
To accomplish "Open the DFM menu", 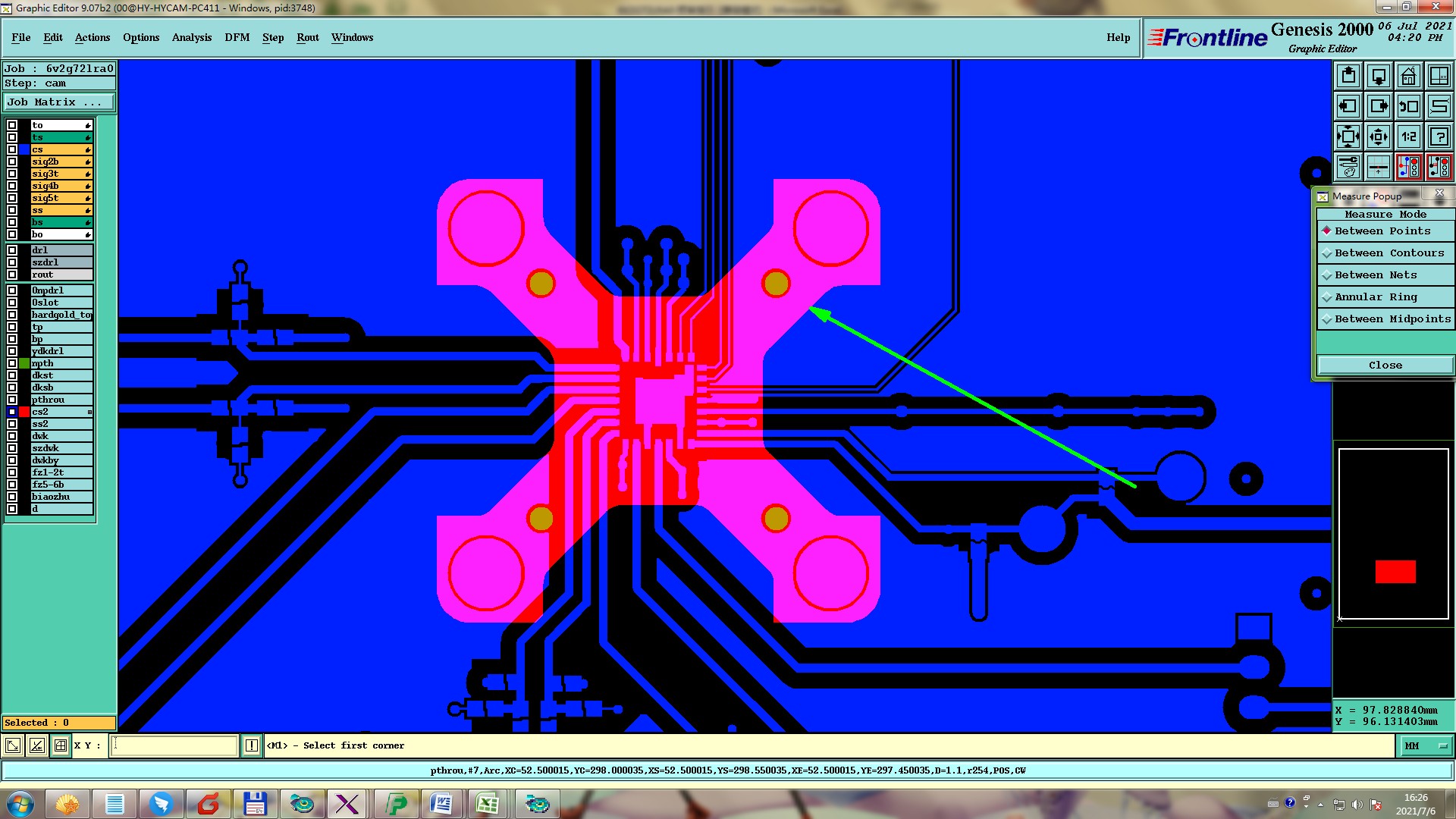I will [x=237, y=37].
